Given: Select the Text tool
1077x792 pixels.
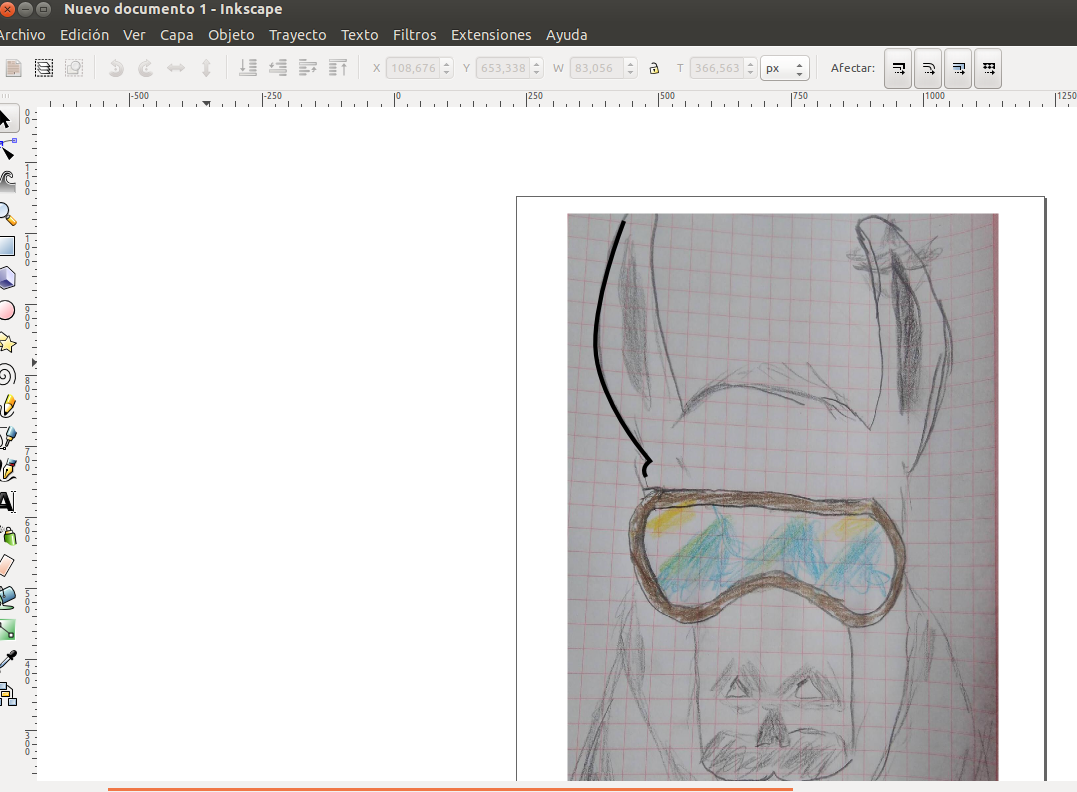Looking at the screenshot, I should [7, 501].
